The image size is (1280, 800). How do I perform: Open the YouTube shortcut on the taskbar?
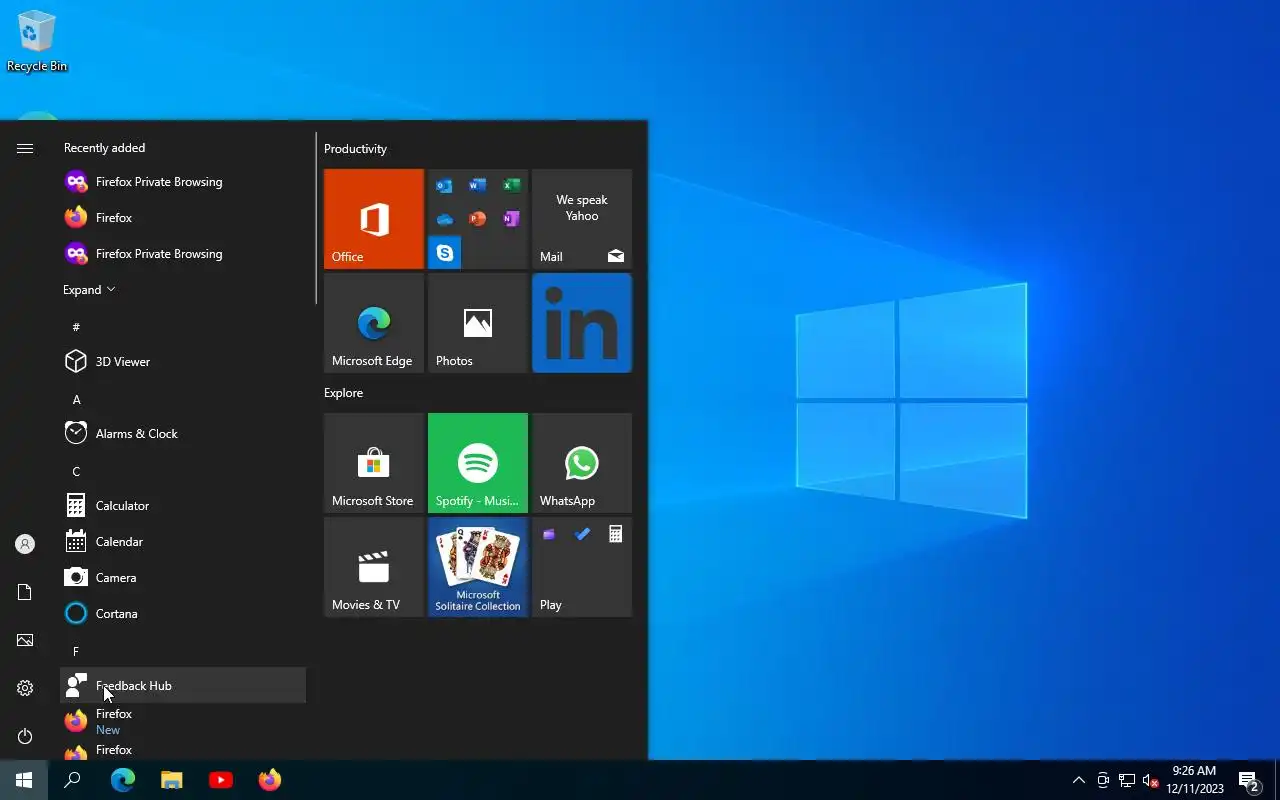[x=221, y=780]
